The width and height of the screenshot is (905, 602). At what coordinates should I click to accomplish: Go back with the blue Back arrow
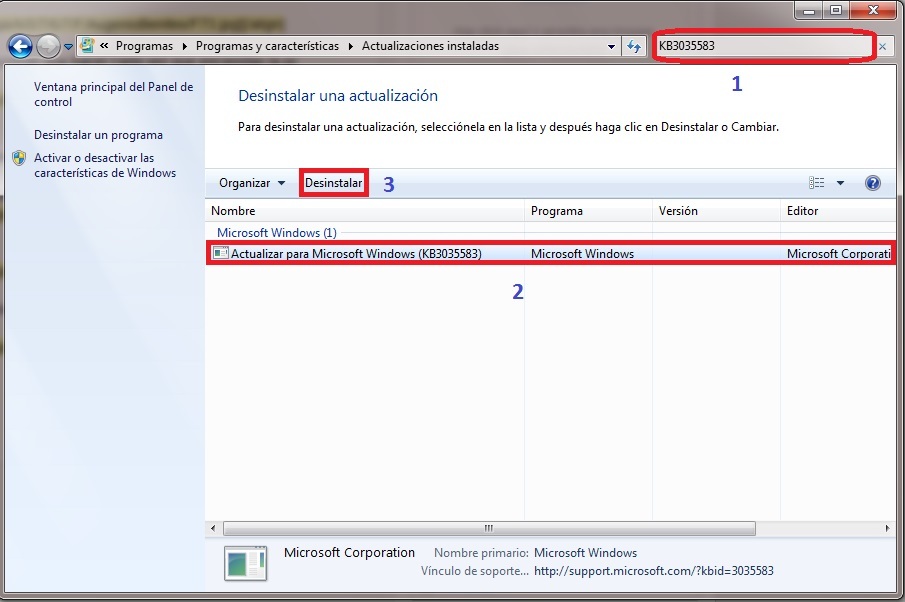(20, 46)
